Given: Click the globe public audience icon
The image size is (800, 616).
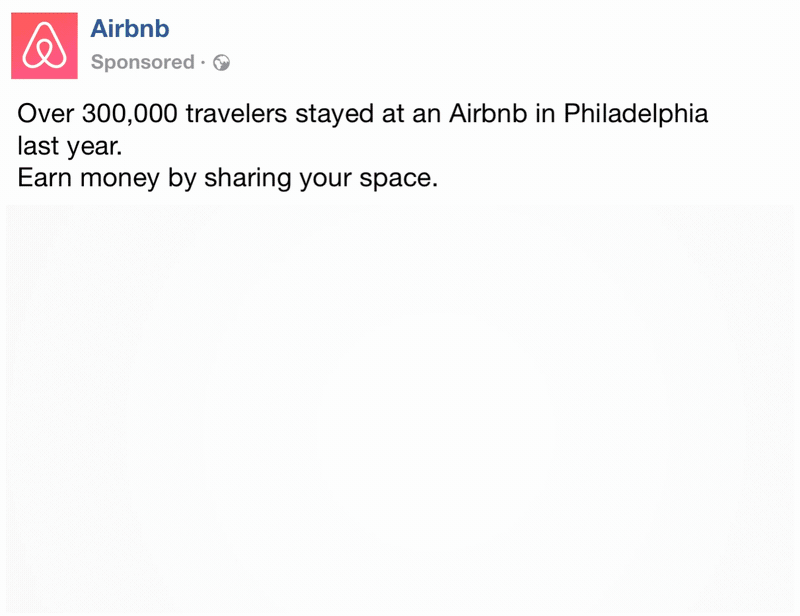Looking at the screenshot, I should tap(221, 63).
